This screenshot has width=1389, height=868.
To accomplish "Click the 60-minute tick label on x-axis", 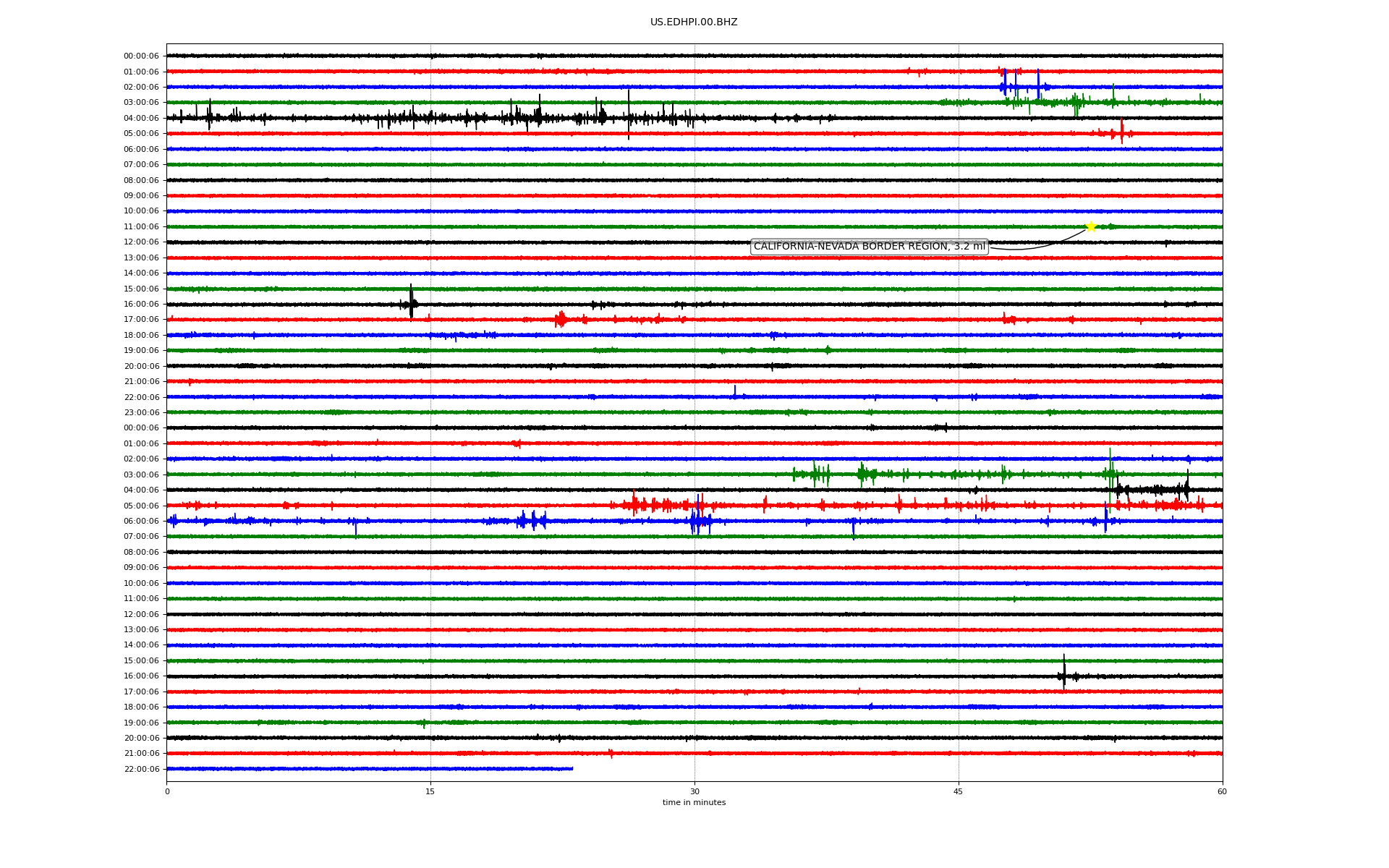I will point(1222,791).
